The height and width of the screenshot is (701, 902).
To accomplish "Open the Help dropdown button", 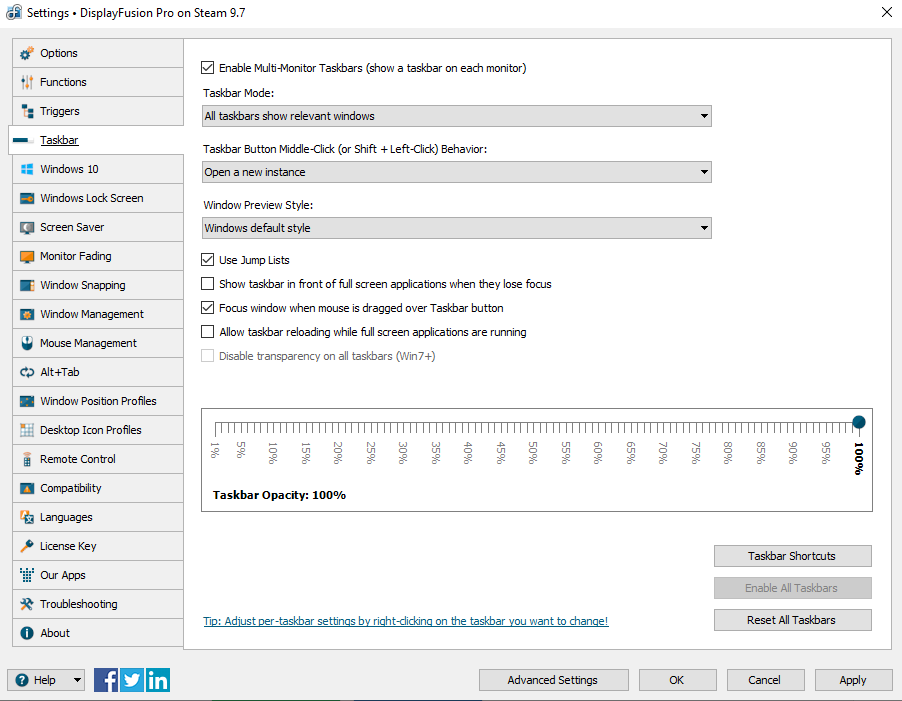I will click(x=46, y=680).
